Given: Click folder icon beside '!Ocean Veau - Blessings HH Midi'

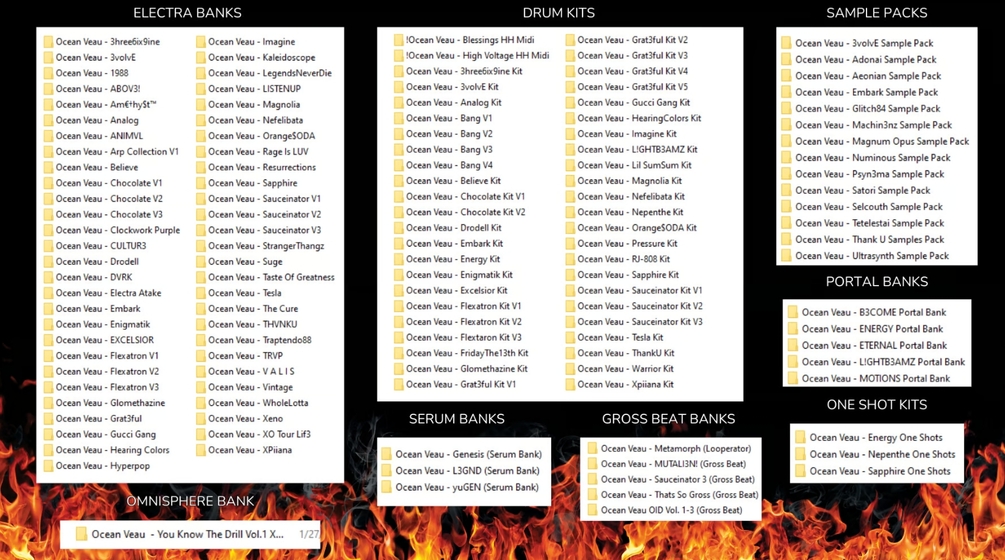Looking at the screenshot, I should [398, 40].
